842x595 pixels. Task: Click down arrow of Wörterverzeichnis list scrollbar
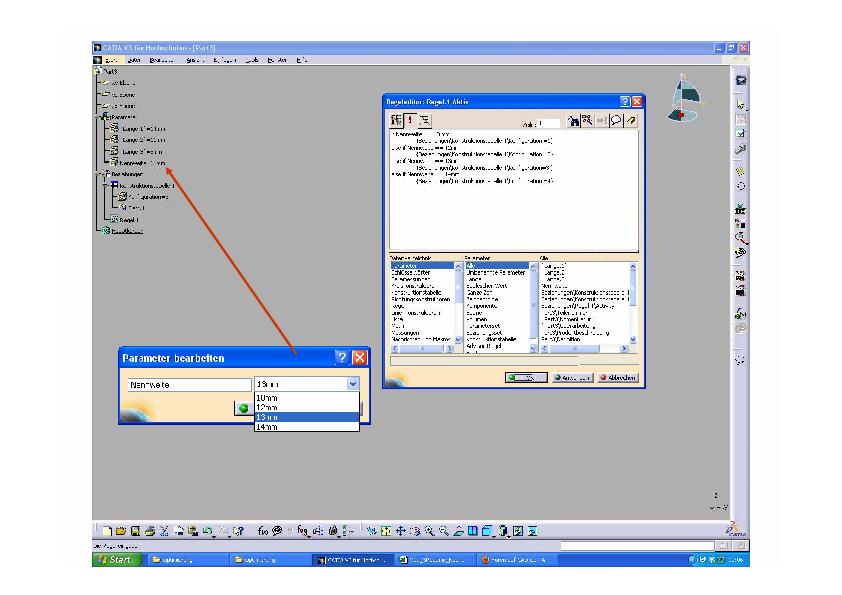(458, 340)
